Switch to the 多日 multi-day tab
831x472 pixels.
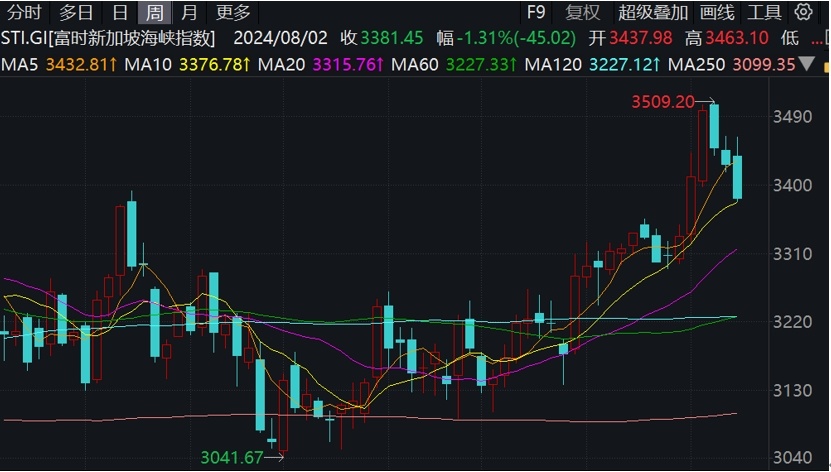pyautogui.click(x=76, y=12)
